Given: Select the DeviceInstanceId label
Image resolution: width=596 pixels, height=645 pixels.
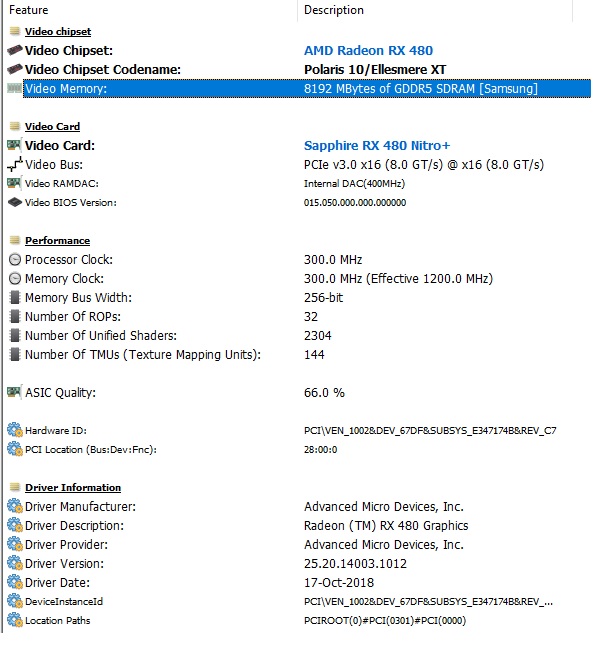Looking at the screenshot, I should click(64, 601).
